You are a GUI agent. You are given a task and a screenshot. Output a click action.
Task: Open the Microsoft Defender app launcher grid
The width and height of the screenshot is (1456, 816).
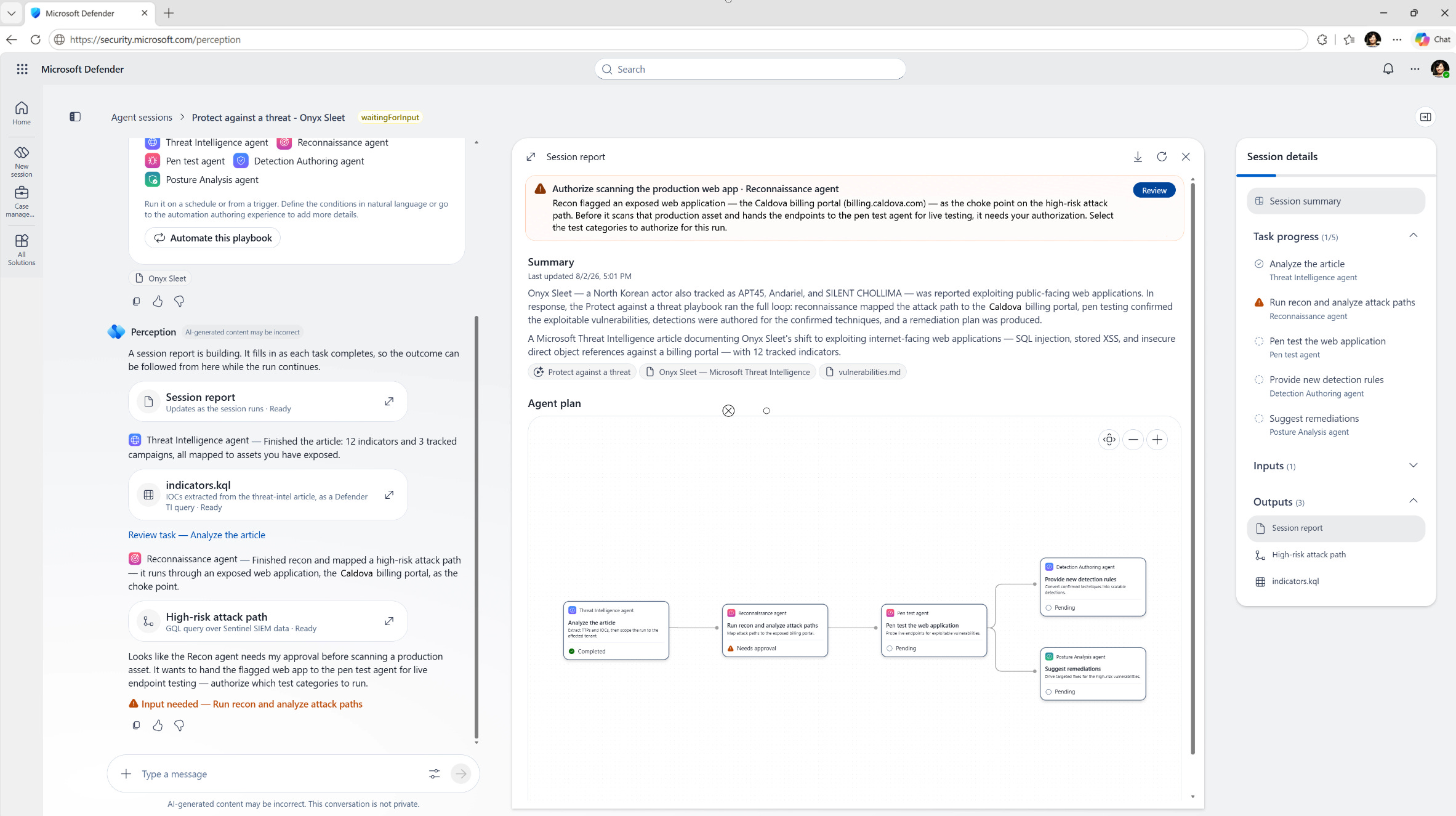22,69
